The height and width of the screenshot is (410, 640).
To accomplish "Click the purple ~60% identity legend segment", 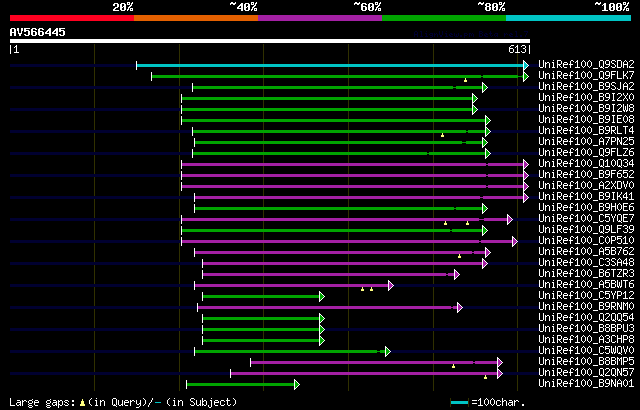I will [320, 18].
